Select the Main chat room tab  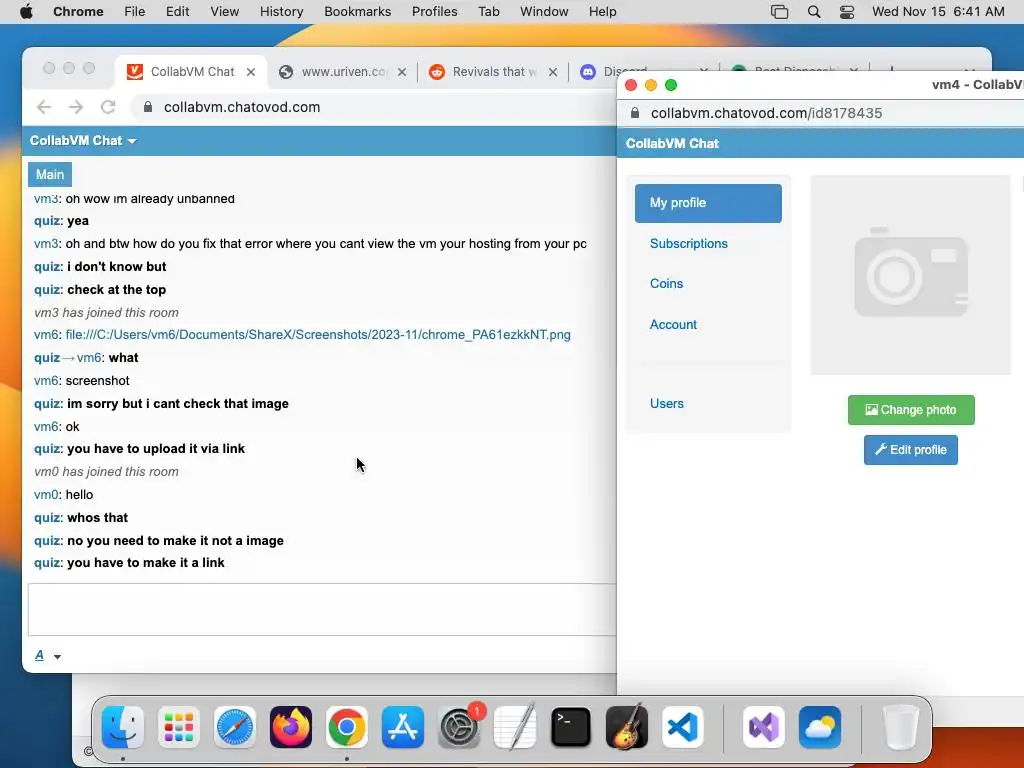click(x=50, y=174)
